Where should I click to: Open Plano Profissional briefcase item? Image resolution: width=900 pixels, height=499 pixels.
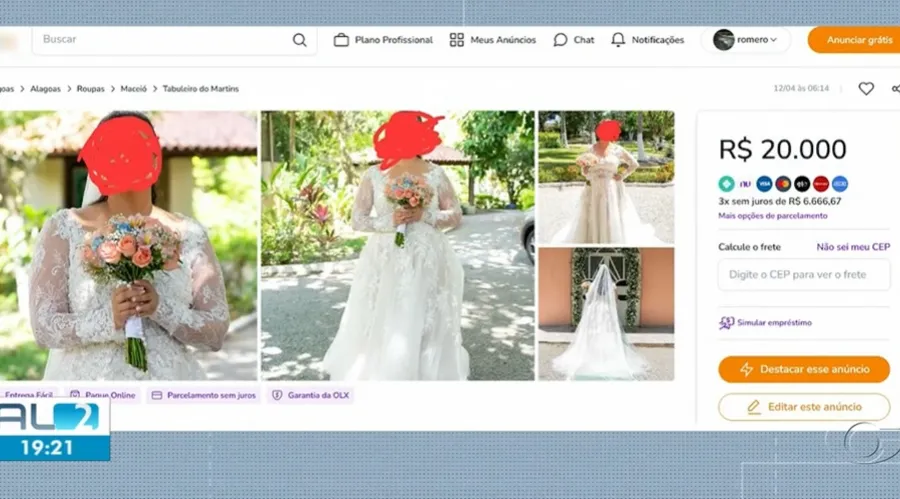(383, 40)
